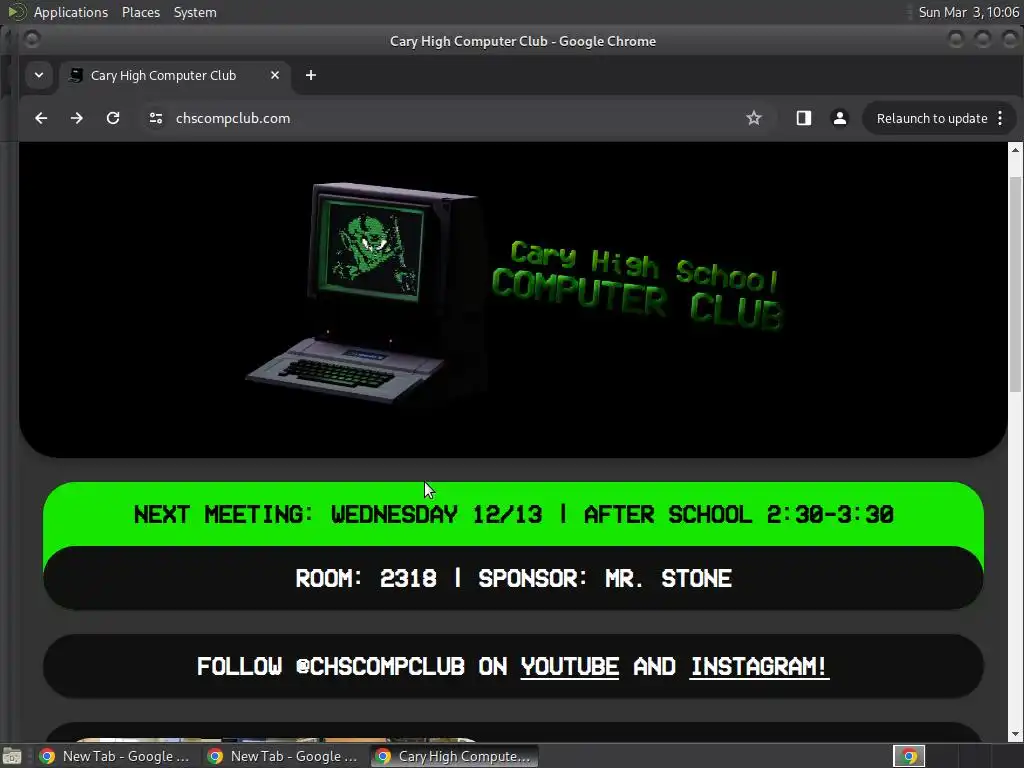The image size is (1024, 768).
Task: Click the scrollbar down arrow
Action: 1015,735
